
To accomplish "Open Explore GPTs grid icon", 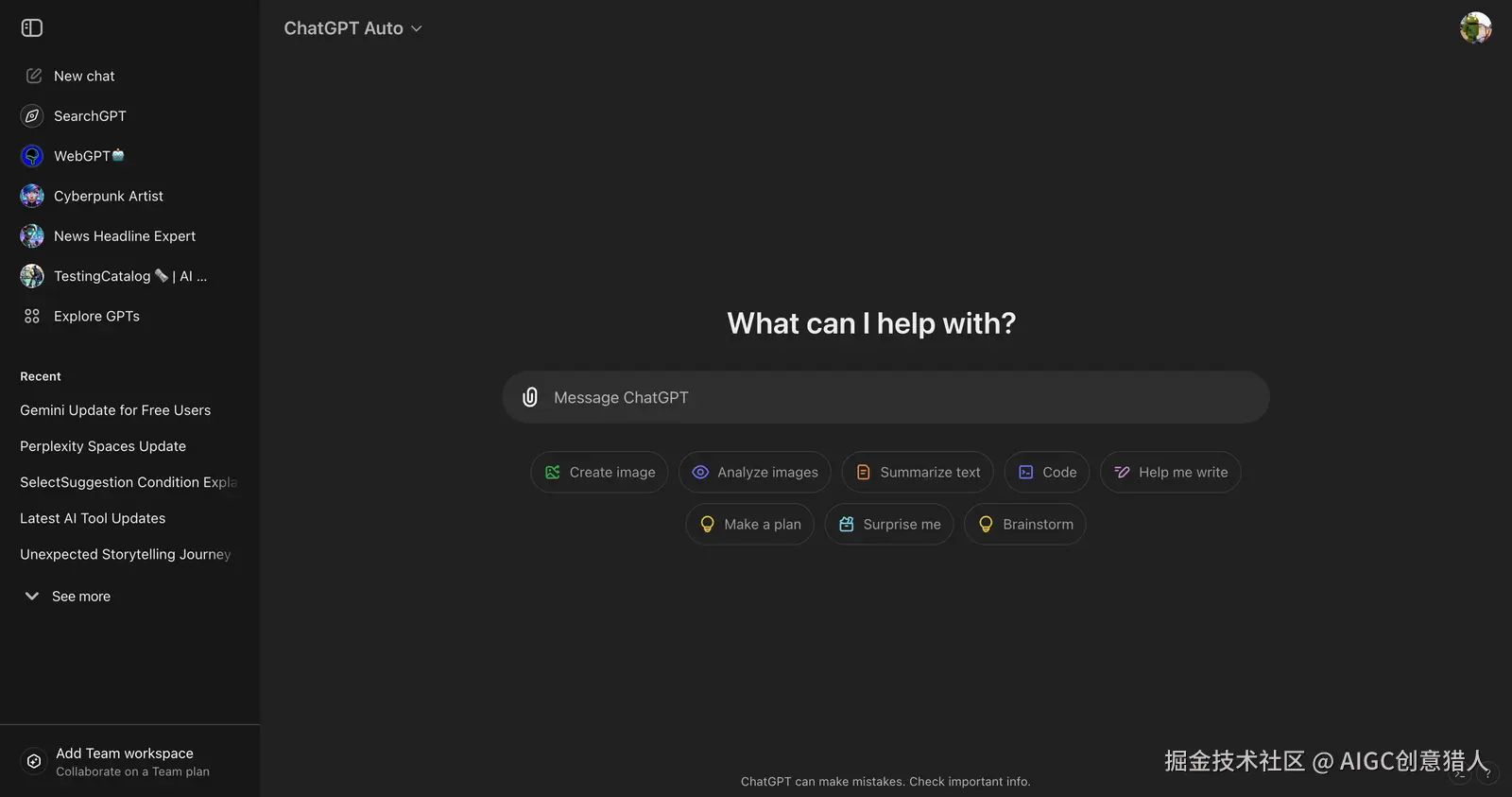I will (32, 316).
